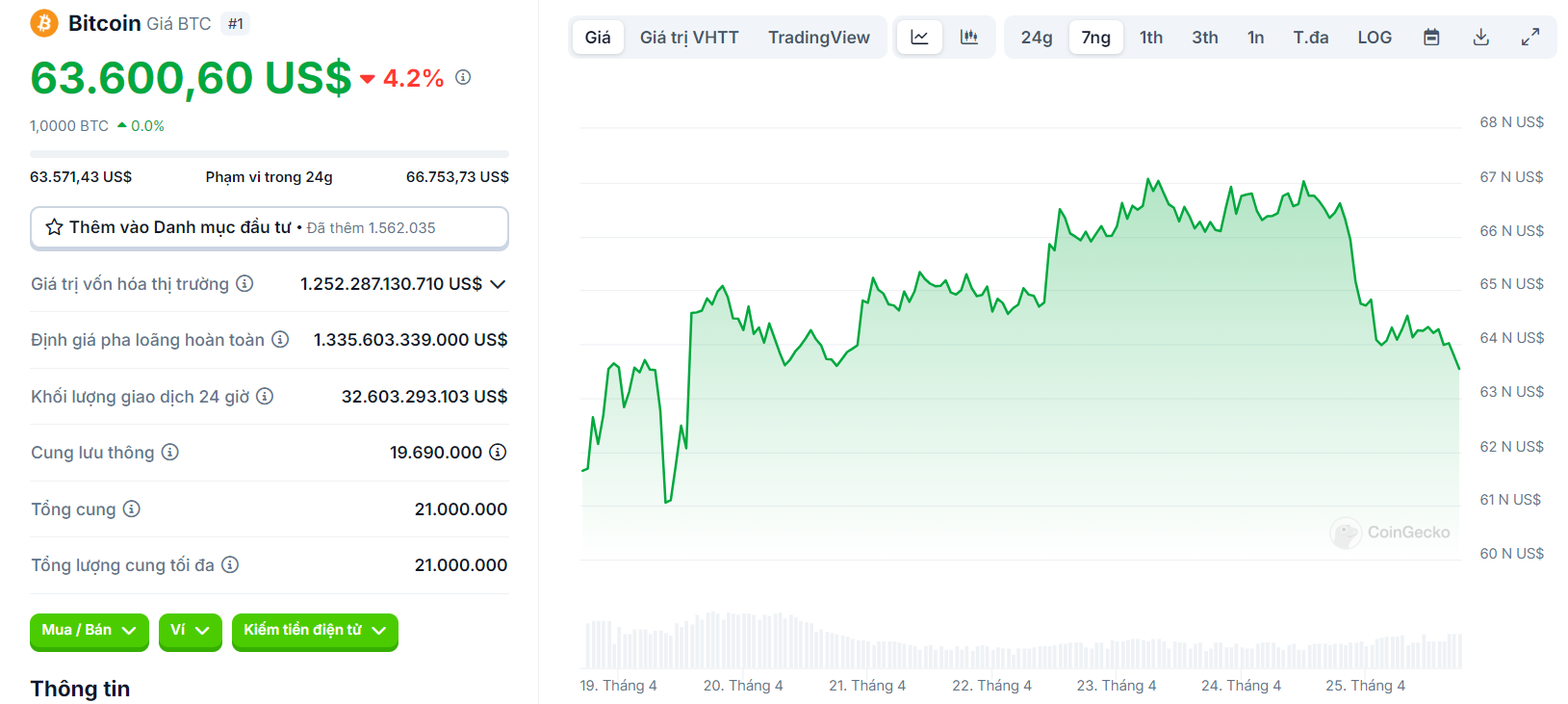Click the low value 63.571,43 US$
This screenshot has height=704, width=1568.
point(81,177)
